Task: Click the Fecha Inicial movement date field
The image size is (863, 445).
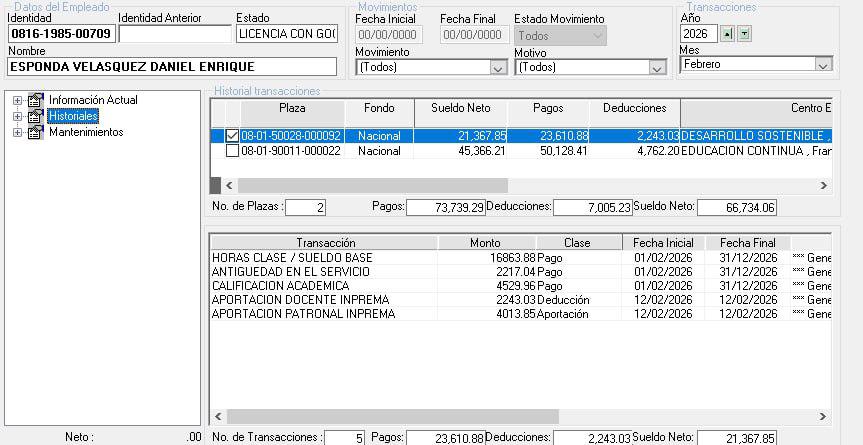Action: pyautogui.click(x=389, y=35)
